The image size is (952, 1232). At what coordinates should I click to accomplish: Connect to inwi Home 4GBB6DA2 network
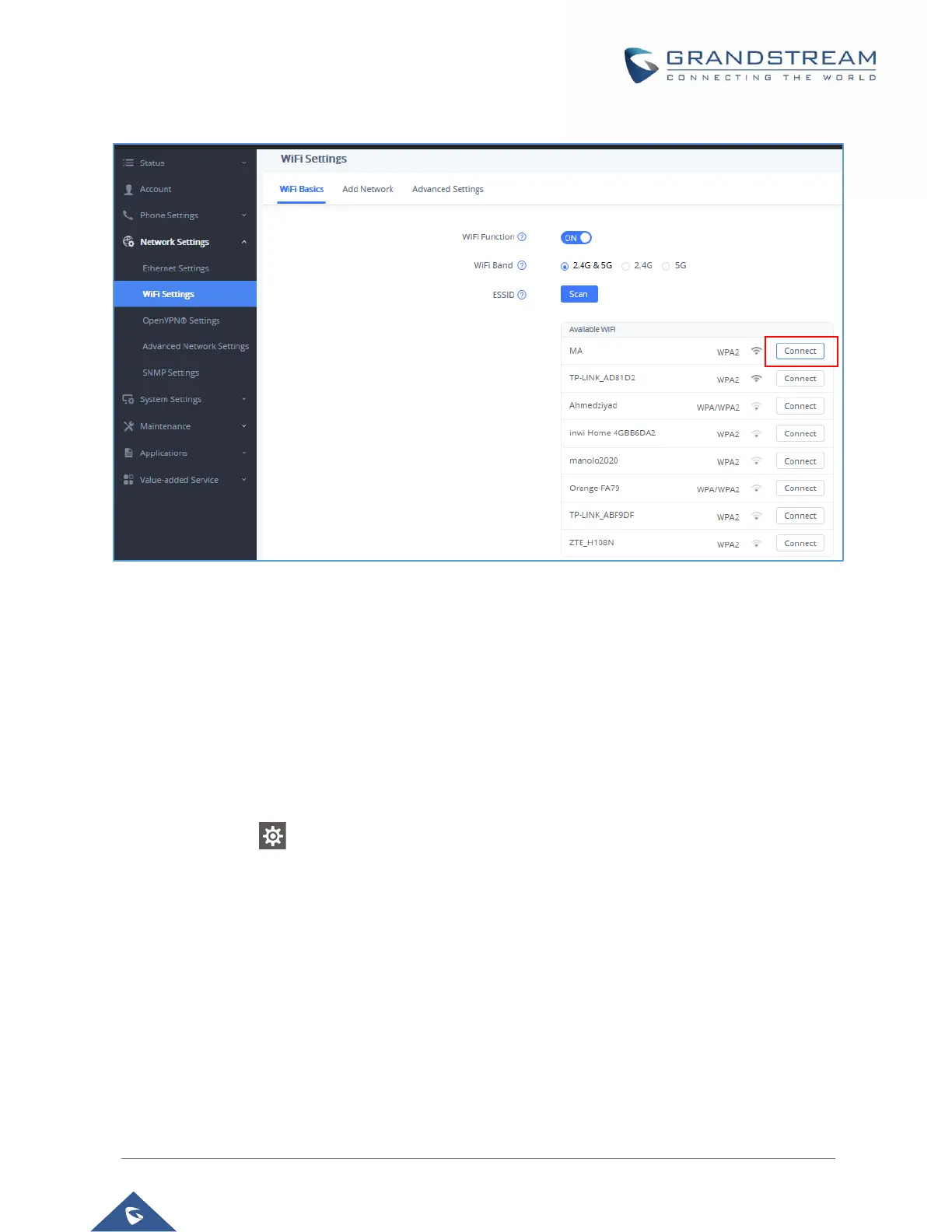(800, 434)
